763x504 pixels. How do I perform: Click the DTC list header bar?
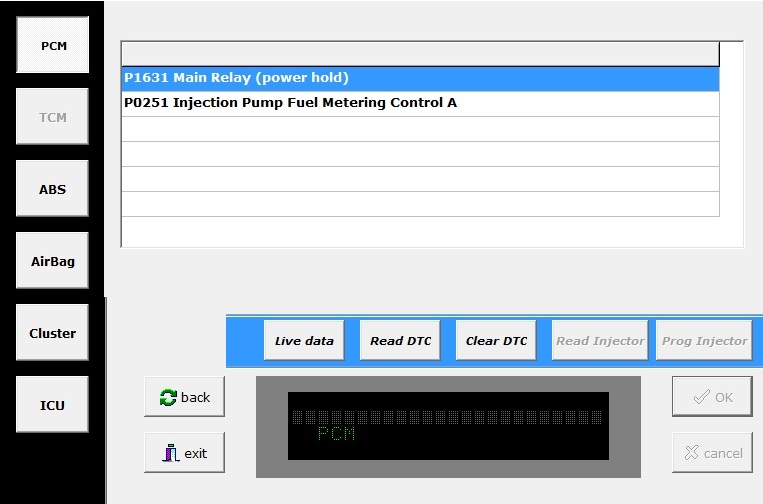420,53
